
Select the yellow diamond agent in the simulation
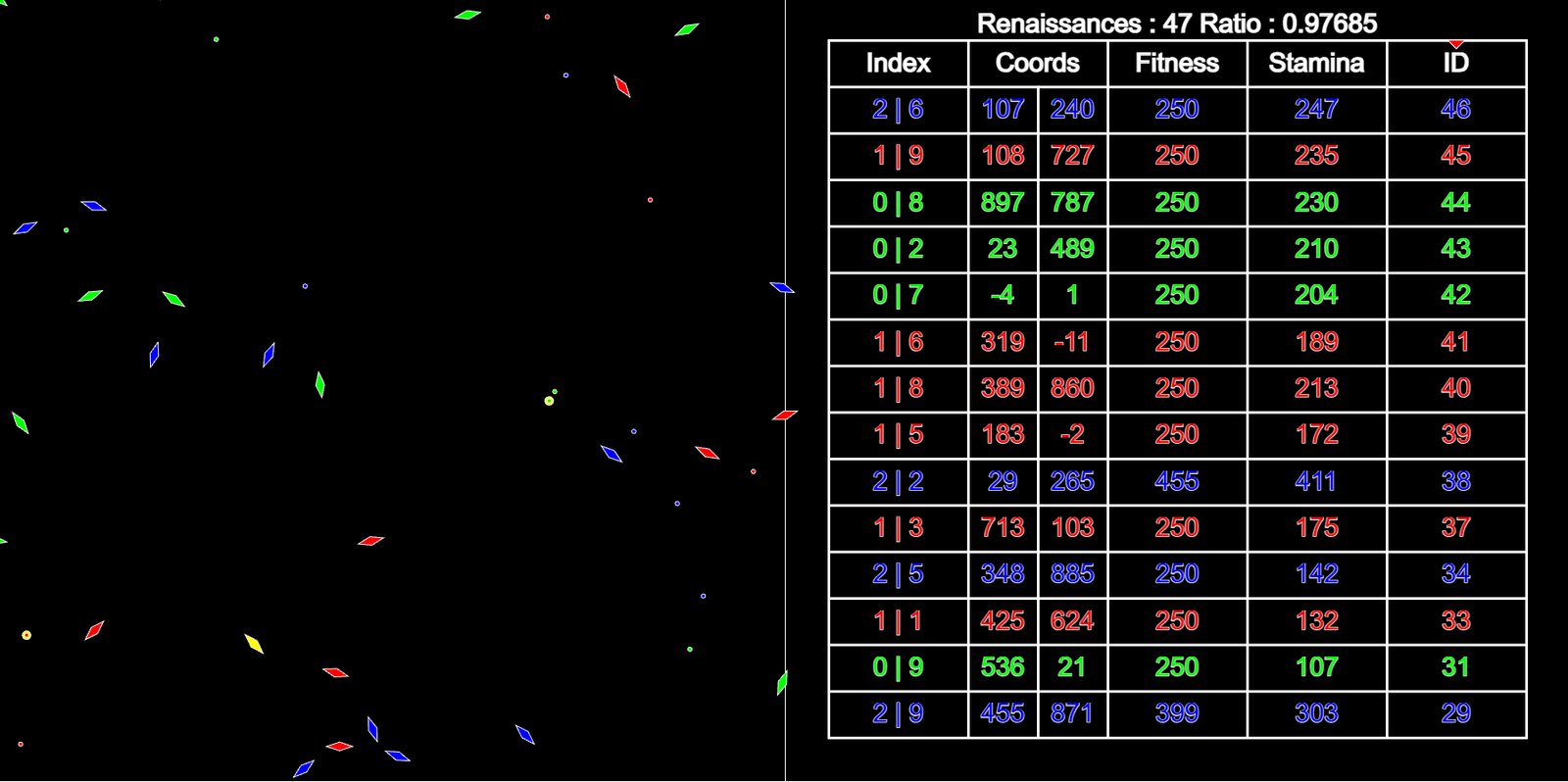click(x=254, y=644)
